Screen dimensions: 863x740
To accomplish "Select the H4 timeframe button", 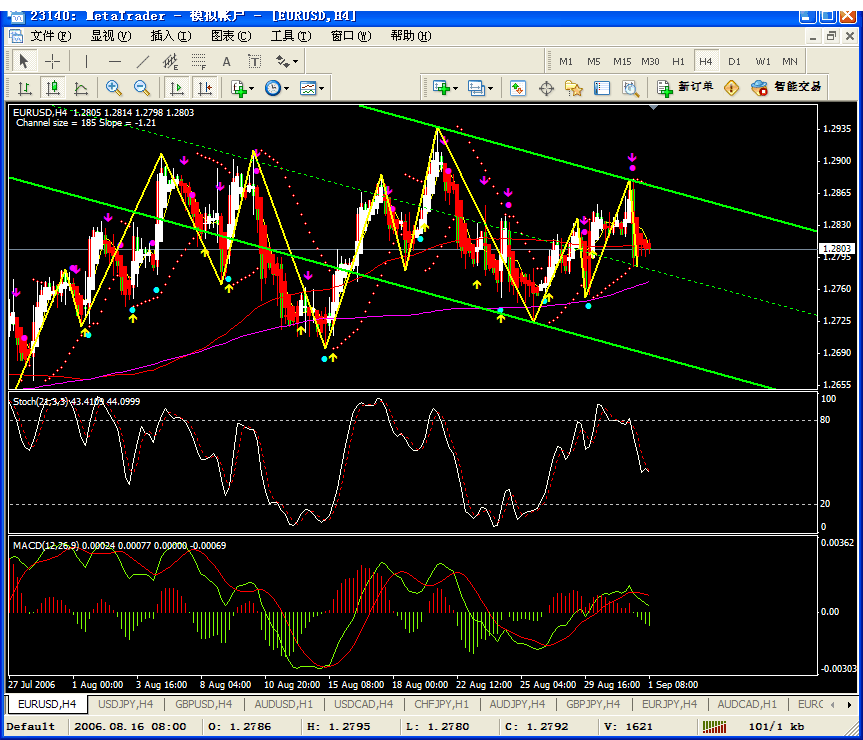I will point(706,61).
